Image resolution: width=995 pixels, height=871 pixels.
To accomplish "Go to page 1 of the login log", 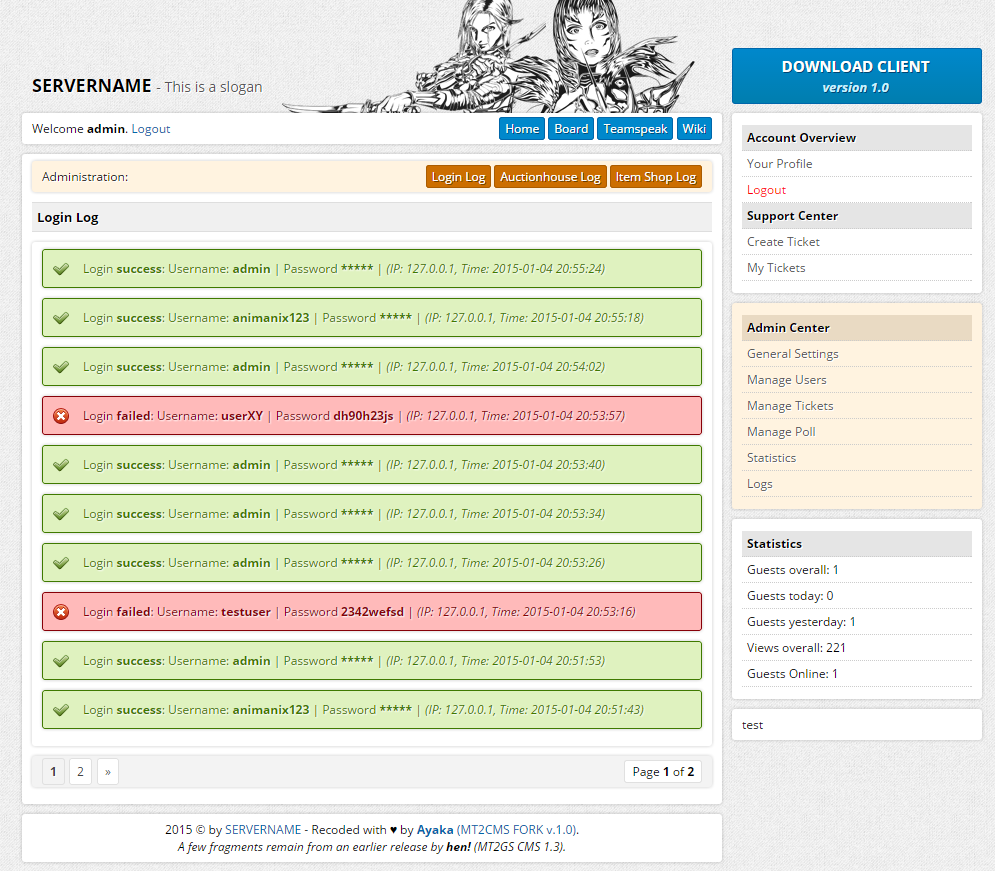I will tap(53, 772).
